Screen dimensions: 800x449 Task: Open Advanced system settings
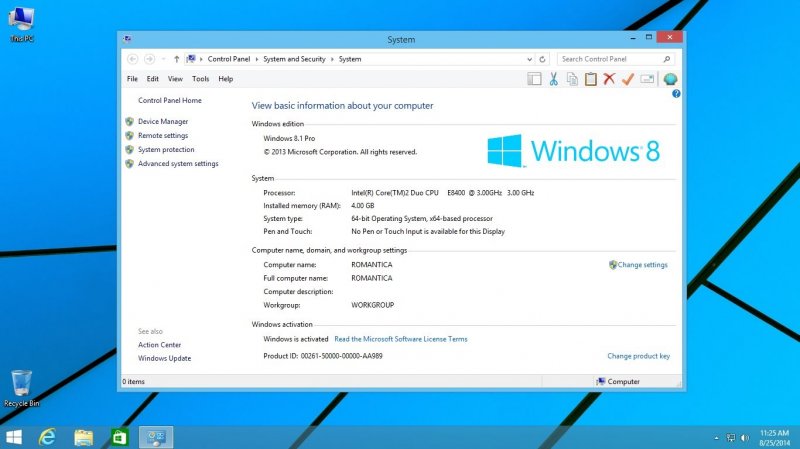coord(178,164)
